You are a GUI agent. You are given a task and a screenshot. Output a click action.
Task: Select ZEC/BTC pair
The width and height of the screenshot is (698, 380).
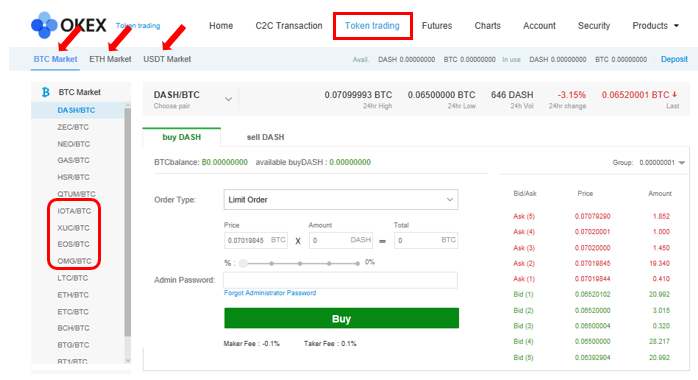(73, 127)
